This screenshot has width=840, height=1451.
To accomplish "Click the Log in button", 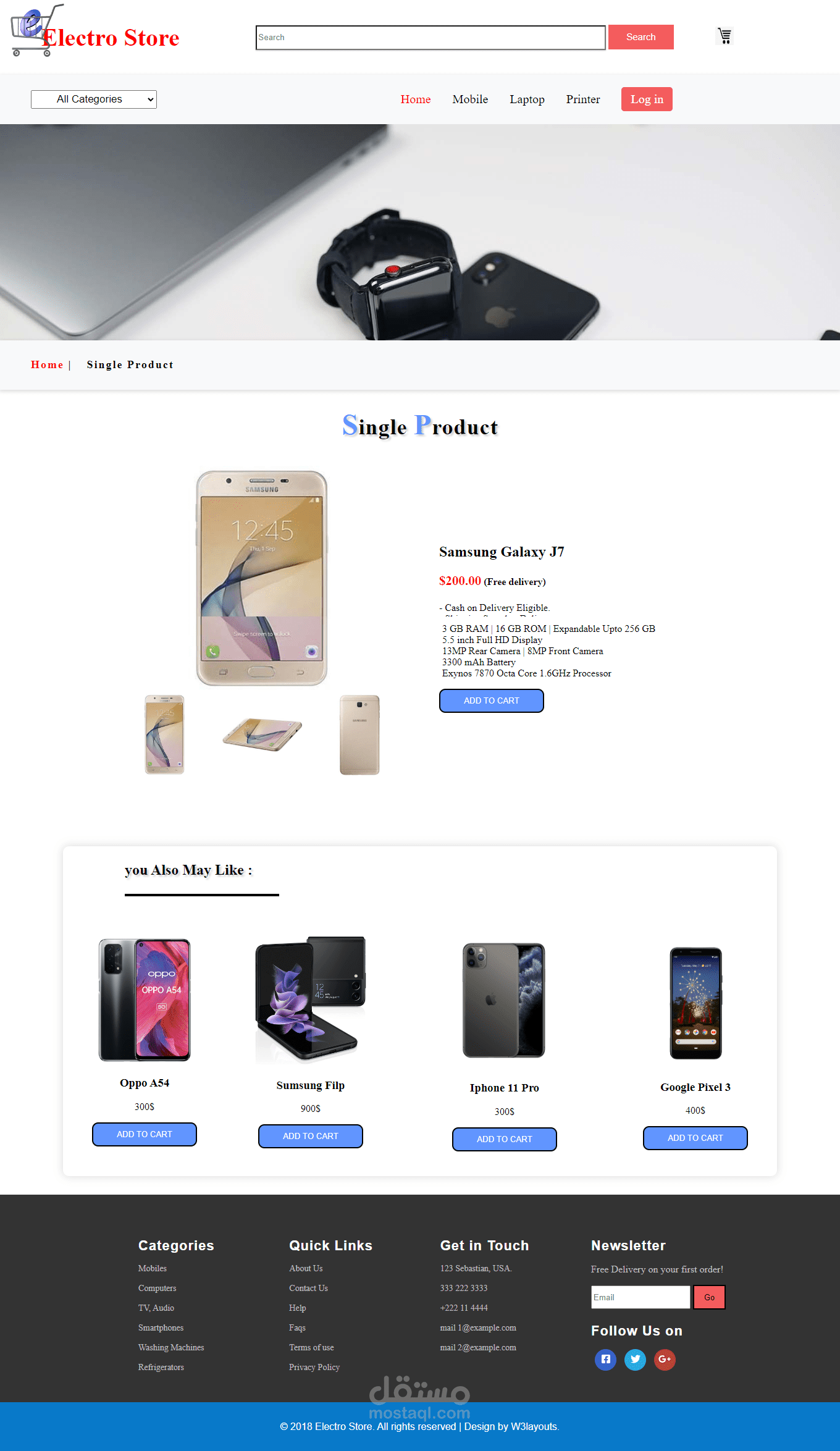I will pos(647,99).
